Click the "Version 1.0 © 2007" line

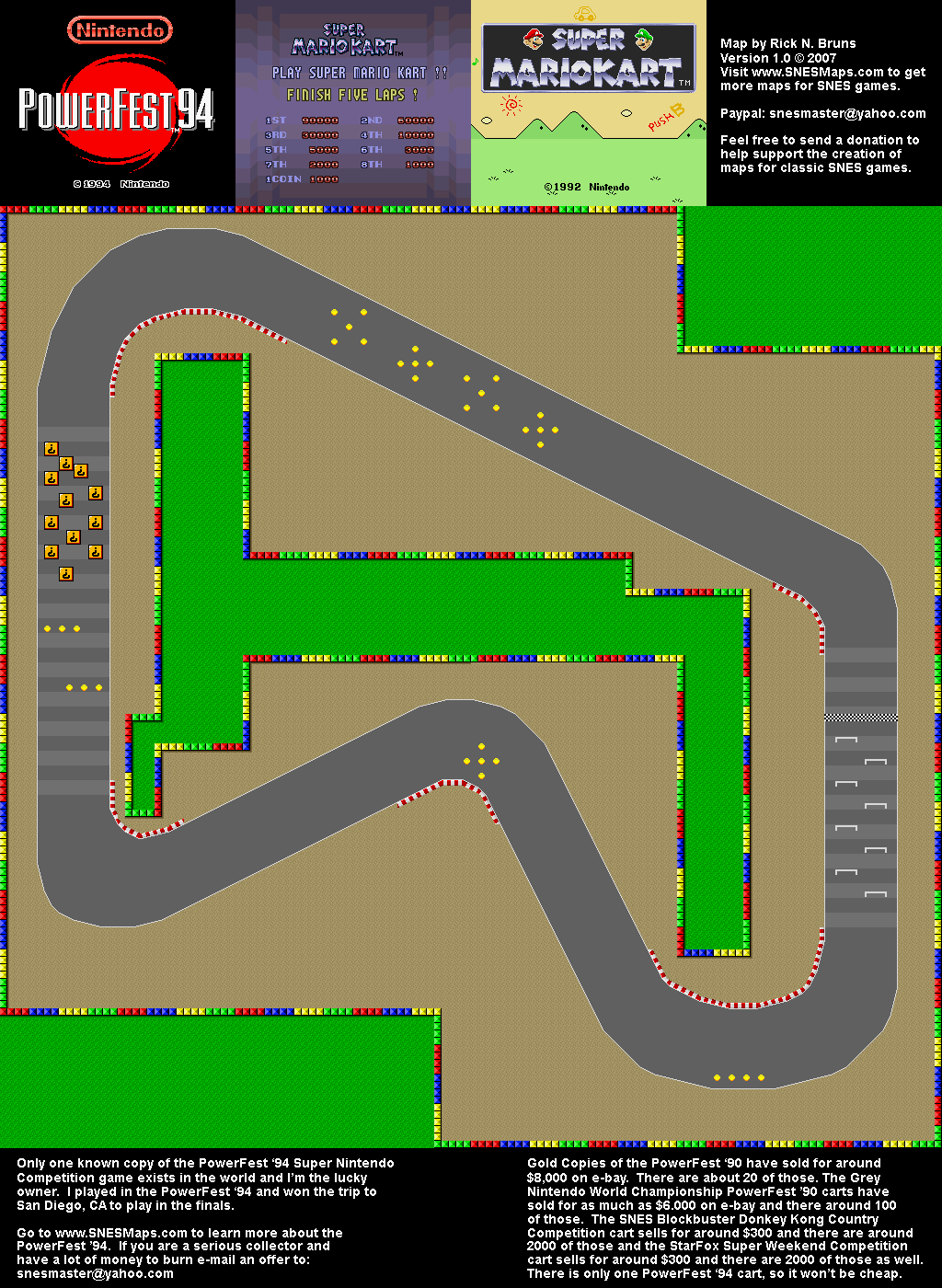778,58
